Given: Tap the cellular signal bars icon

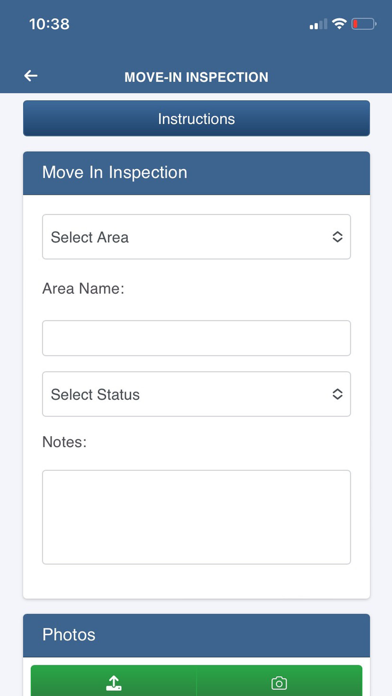Looking at the screenshot, I should point(318,24).
